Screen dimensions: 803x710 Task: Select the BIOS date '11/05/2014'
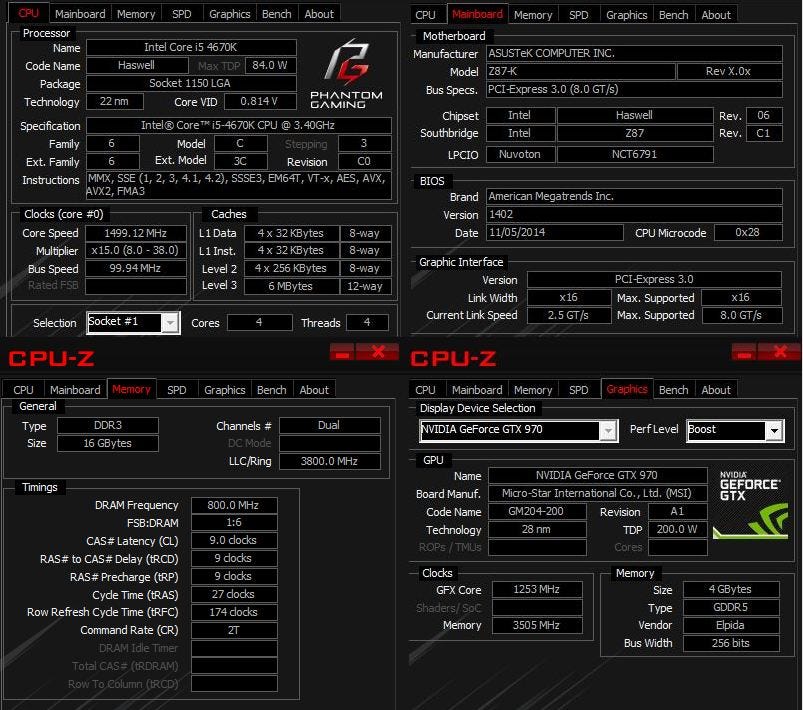point(555,233)
